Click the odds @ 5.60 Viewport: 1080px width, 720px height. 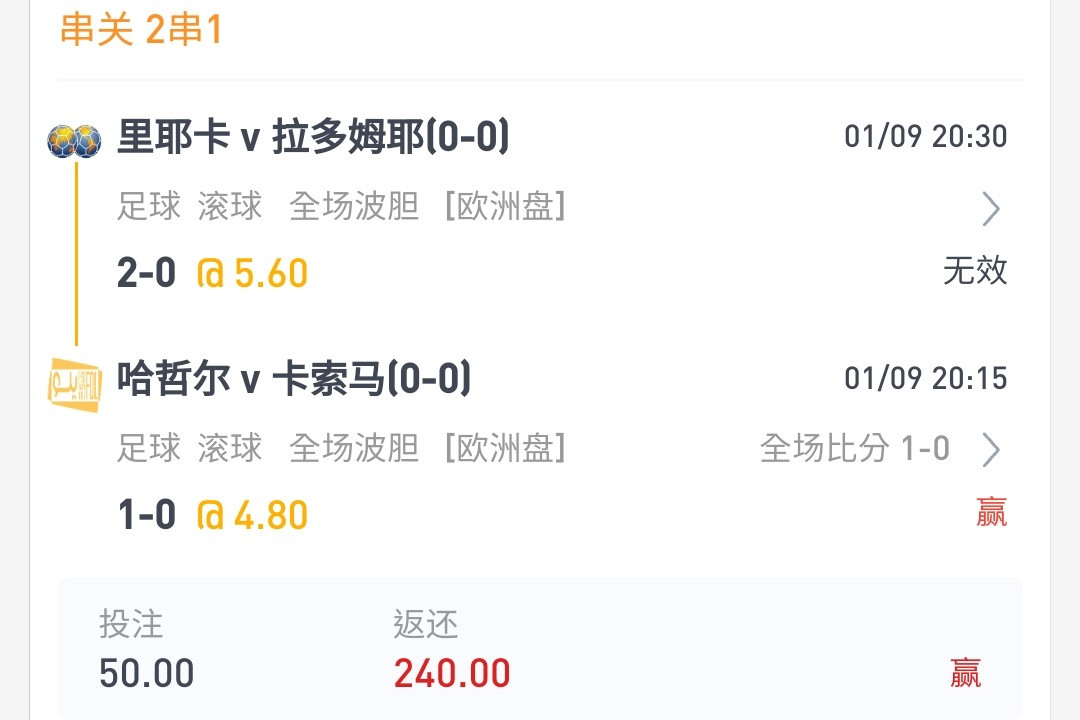pyautogui.click(x=252, y=273)
